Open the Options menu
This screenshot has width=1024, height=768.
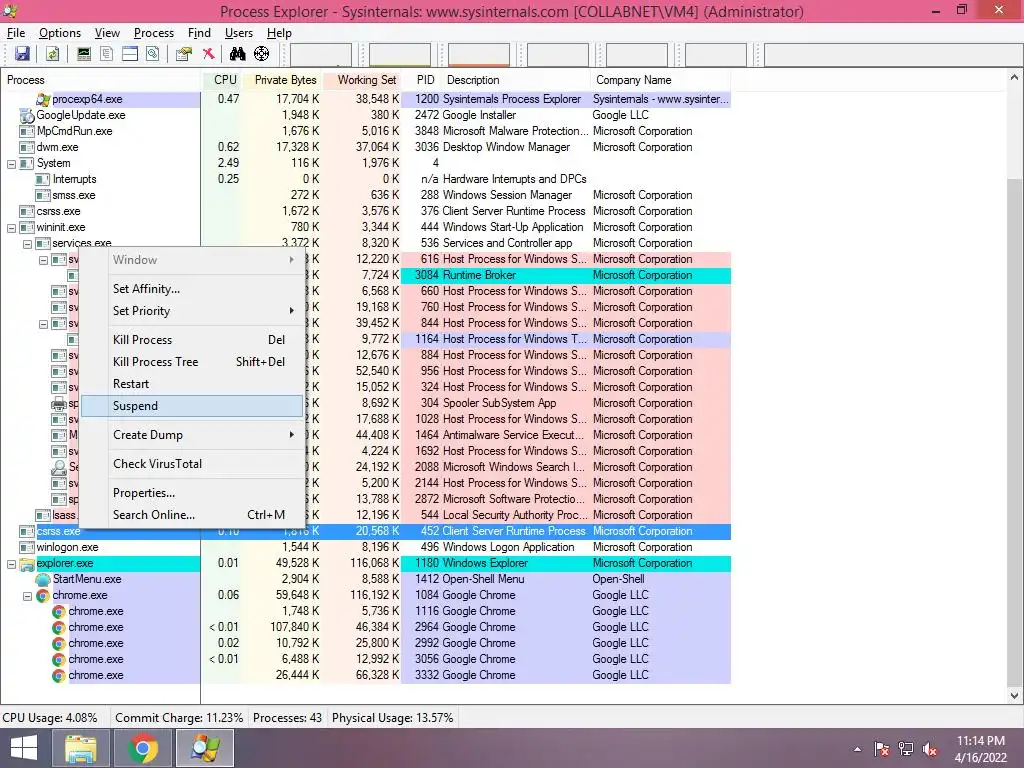tap(59, 33)
